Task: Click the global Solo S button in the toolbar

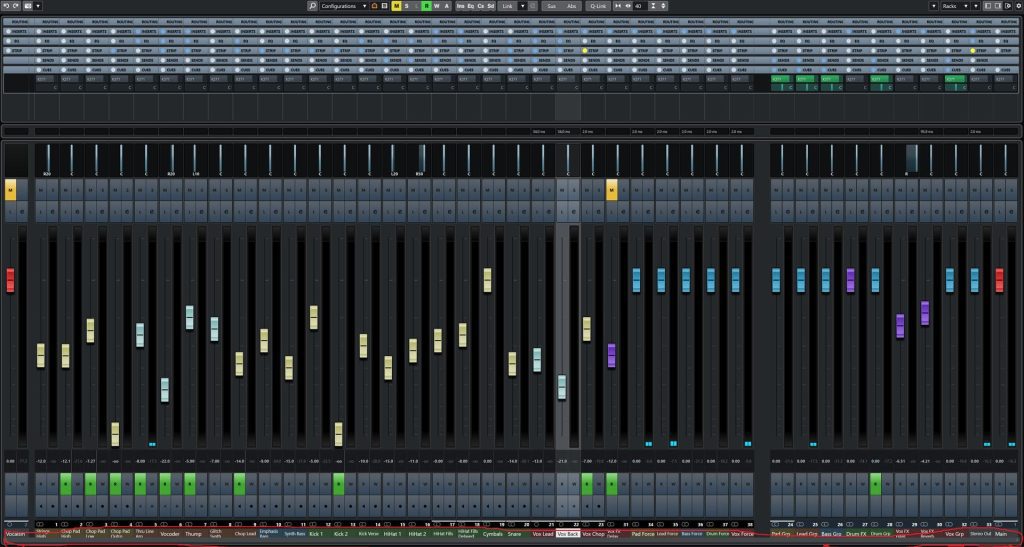Action: [x=408, y=6]
